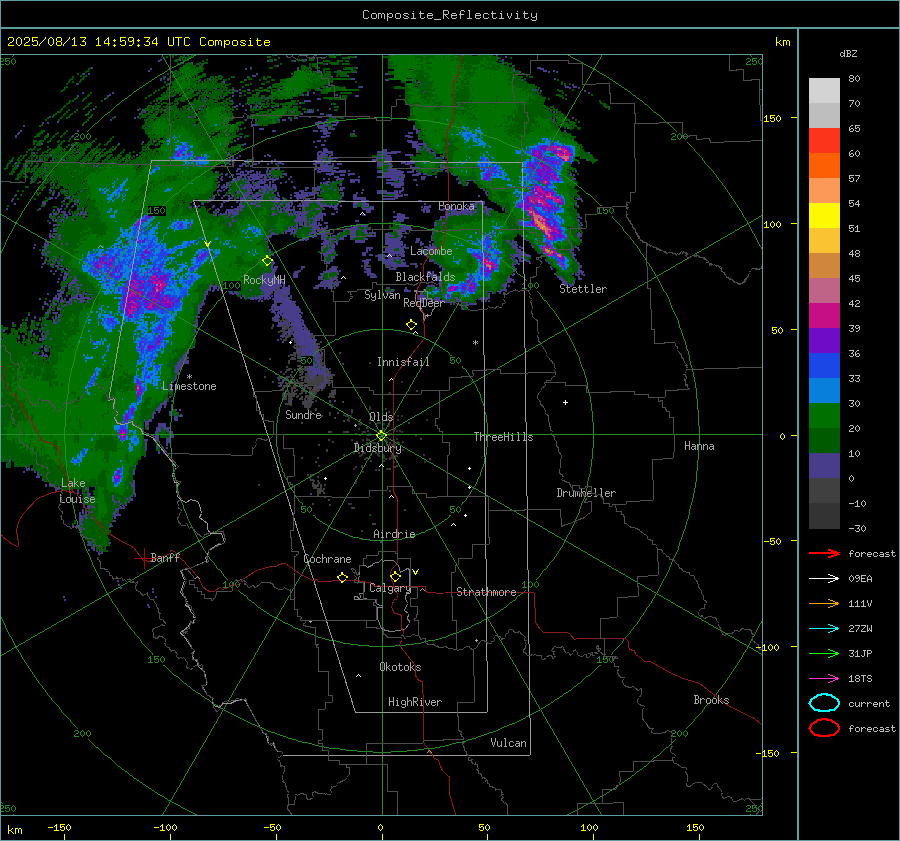Click the 'Brooks' city label
This screenshot has height=841, width=900.
pos(711,700)
